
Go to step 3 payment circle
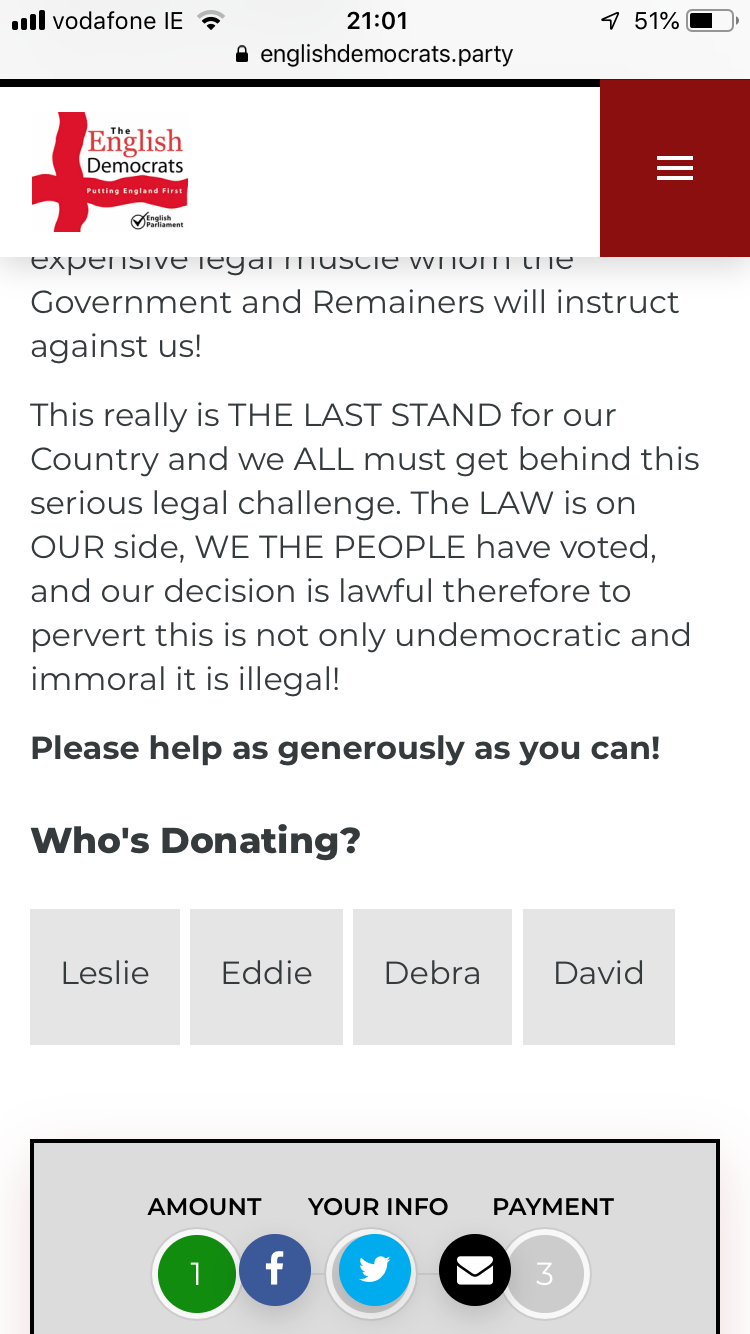546,1273
